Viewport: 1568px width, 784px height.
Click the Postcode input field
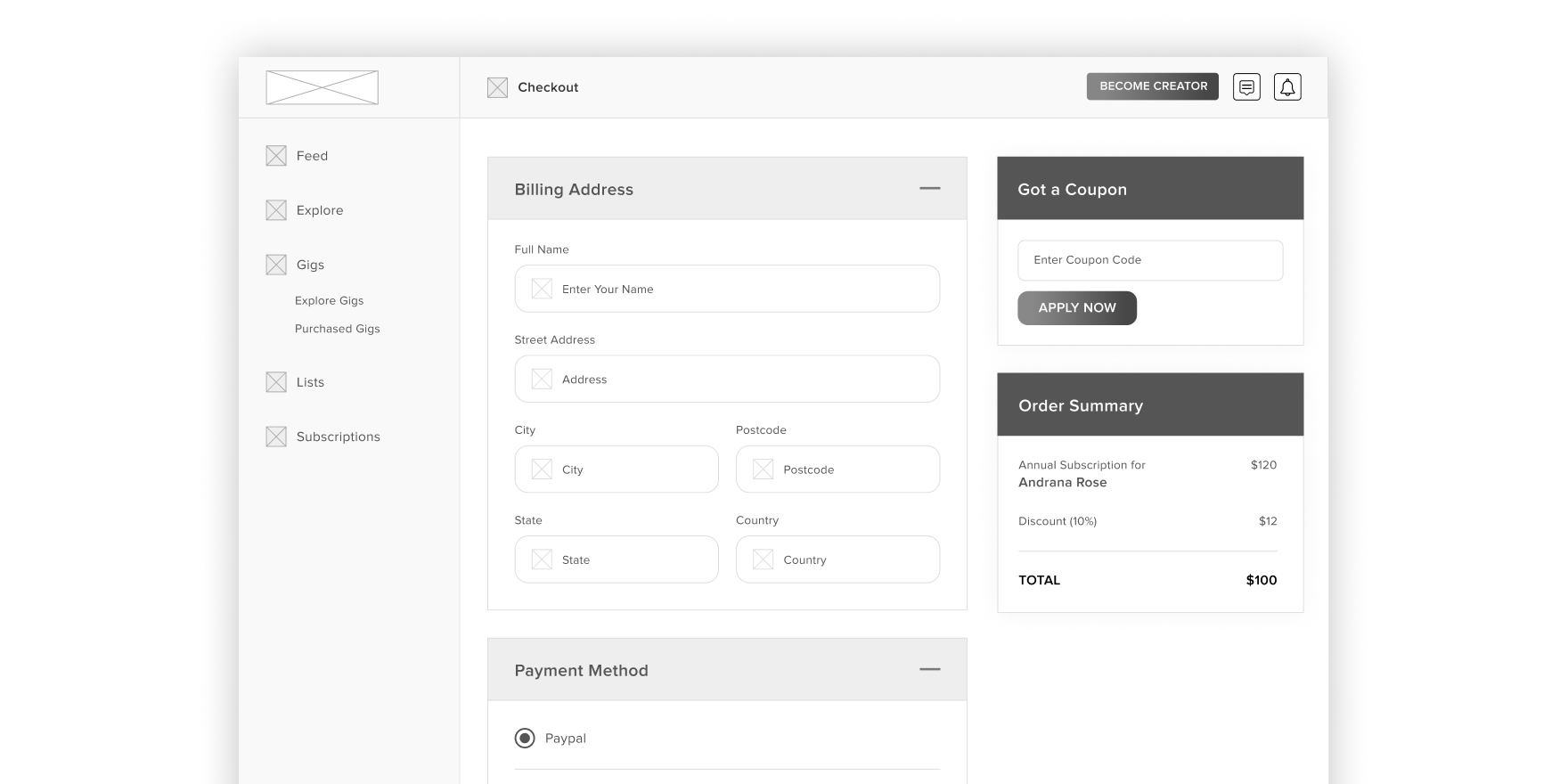click(x=837, y=470)
